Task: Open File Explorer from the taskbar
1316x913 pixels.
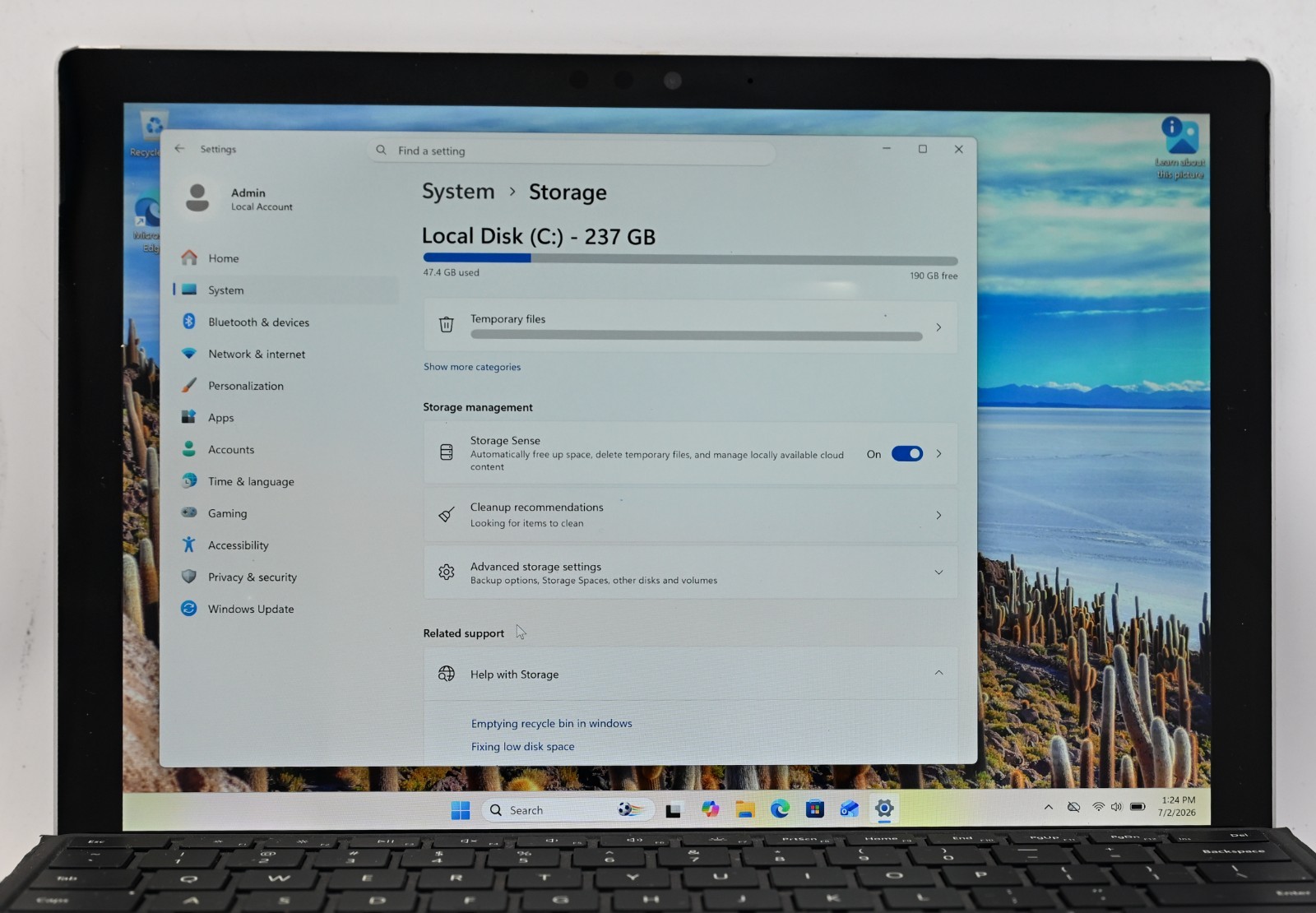Action: pyautogui.click(x=745, y=809)
